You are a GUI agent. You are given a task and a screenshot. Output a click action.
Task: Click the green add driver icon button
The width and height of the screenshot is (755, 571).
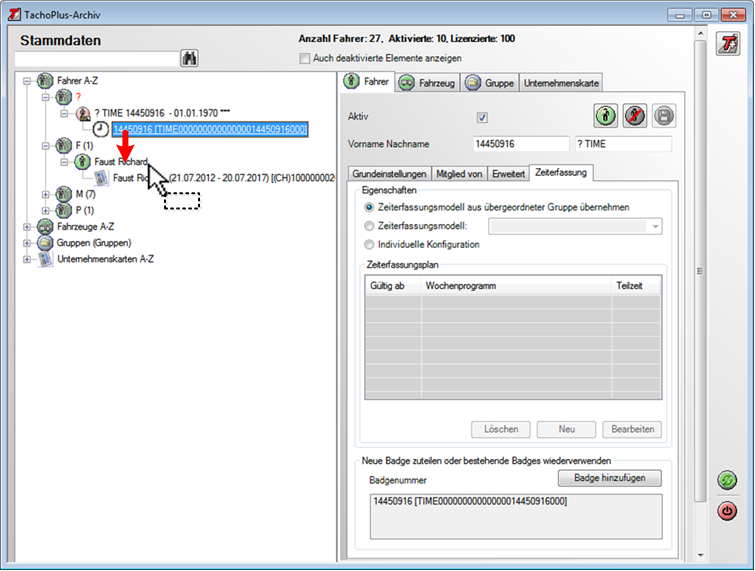605,116
